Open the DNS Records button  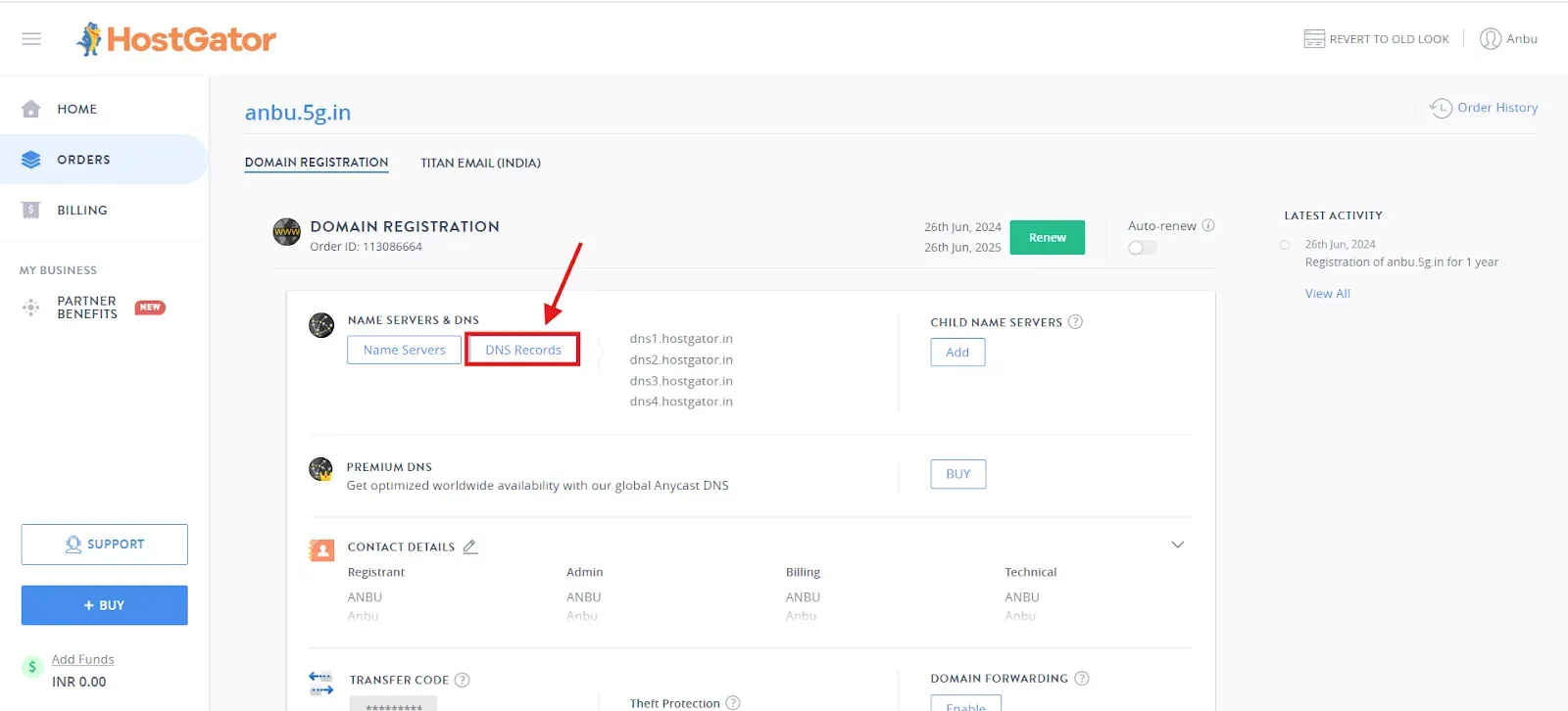tap(523, 350)
